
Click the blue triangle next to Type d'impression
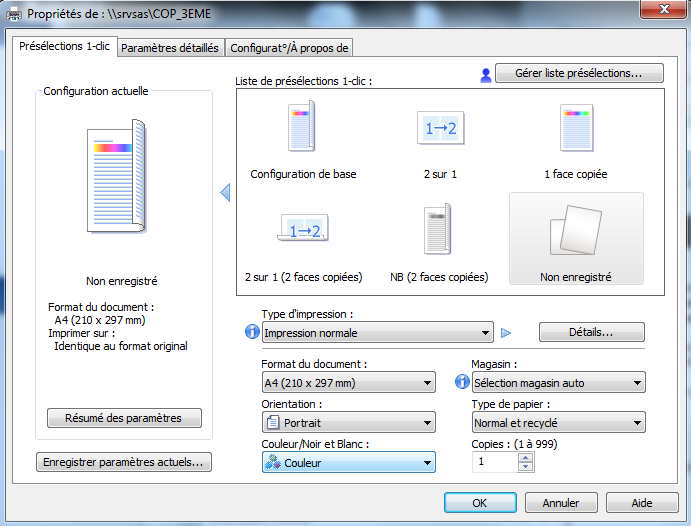506,333
